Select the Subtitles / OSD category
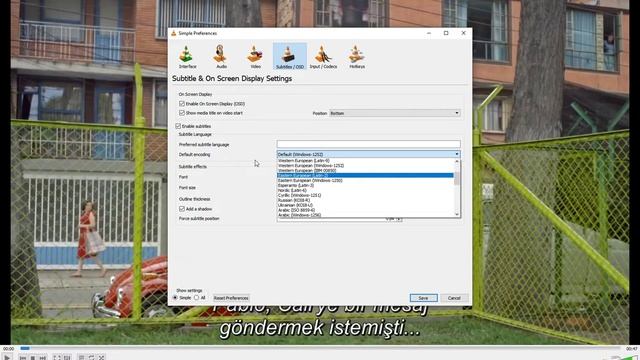The width and height of the screenshot is (640, 360). (x=289, y=56)
